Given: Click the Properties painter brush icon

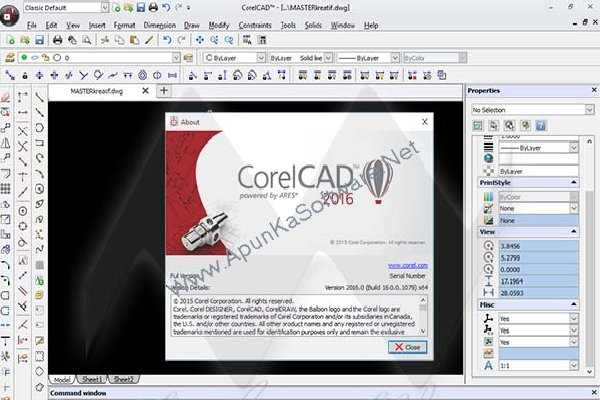Looking at the screenshot, I should (149, 40).
